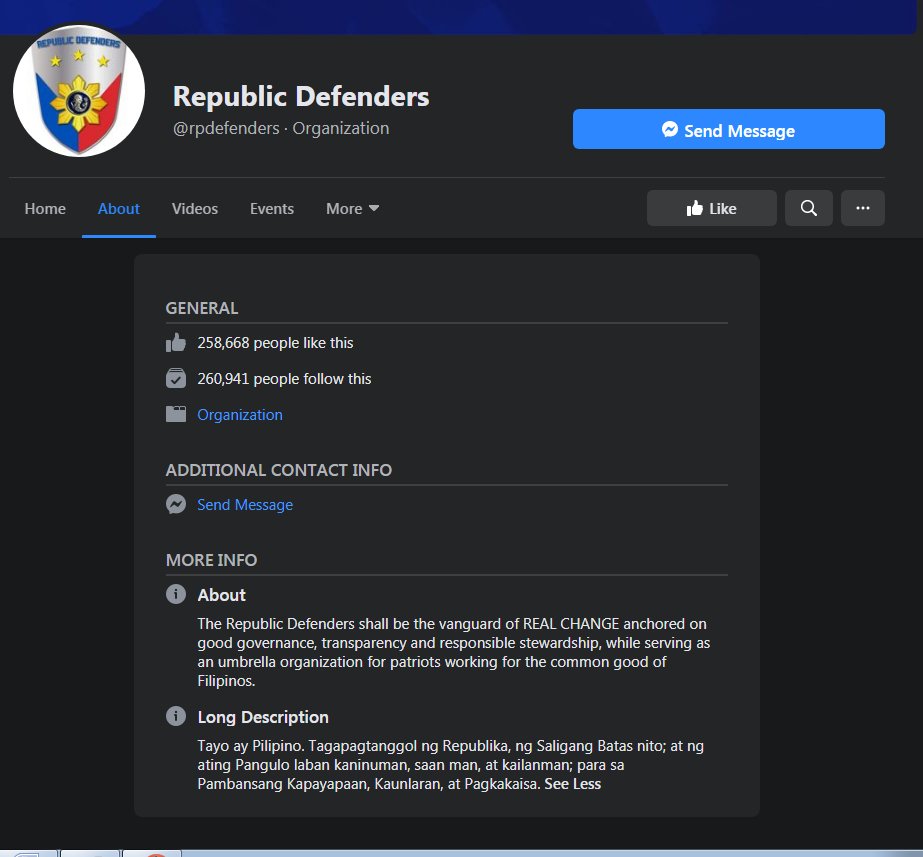The width and height of the screenshot is (923, 857).
Task: Click the Tagalog long description paragraph
Action: coord(450,765)
